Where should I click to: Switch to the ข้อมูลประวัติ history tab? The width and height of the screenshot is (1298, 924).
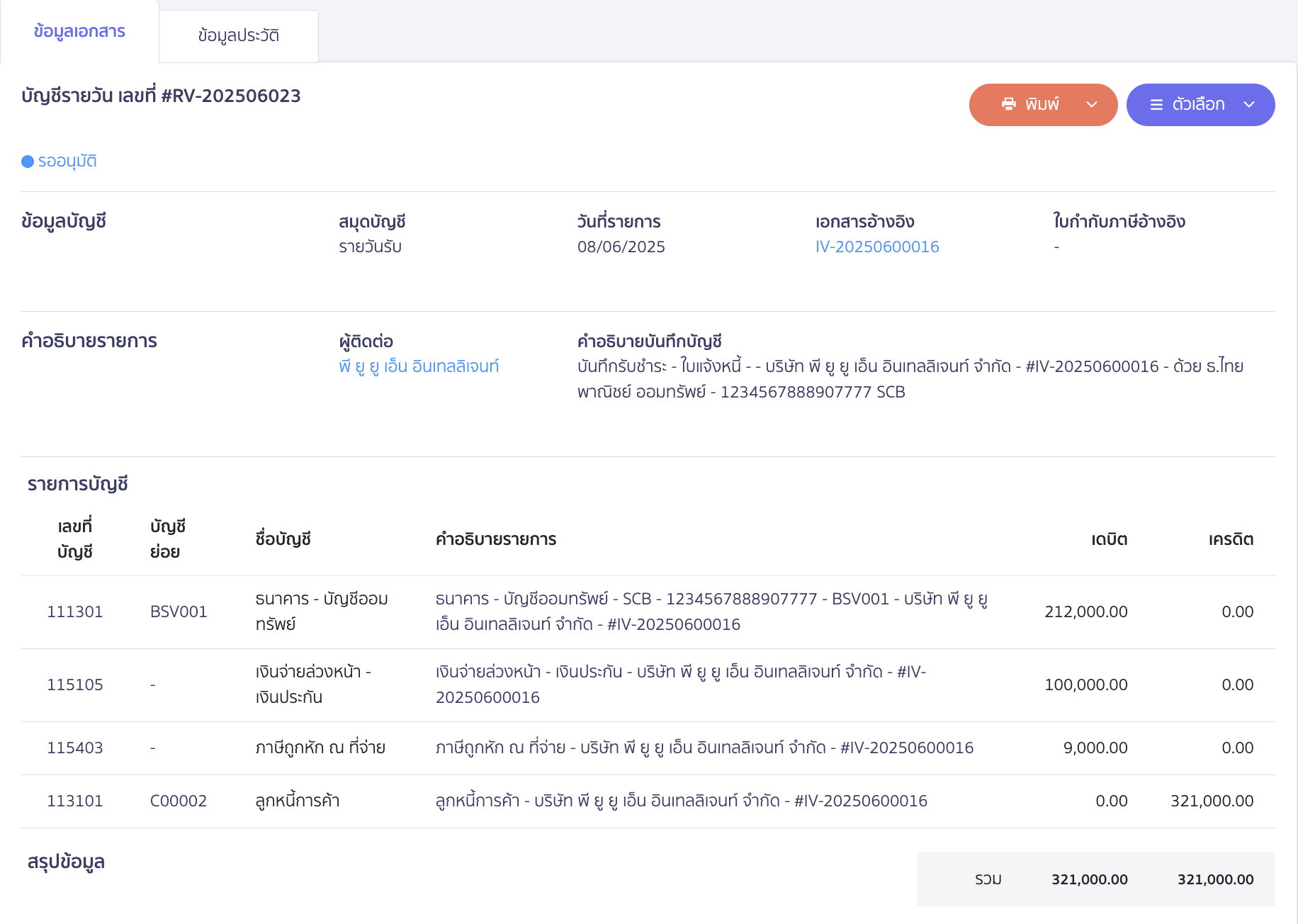coord(239,35)
